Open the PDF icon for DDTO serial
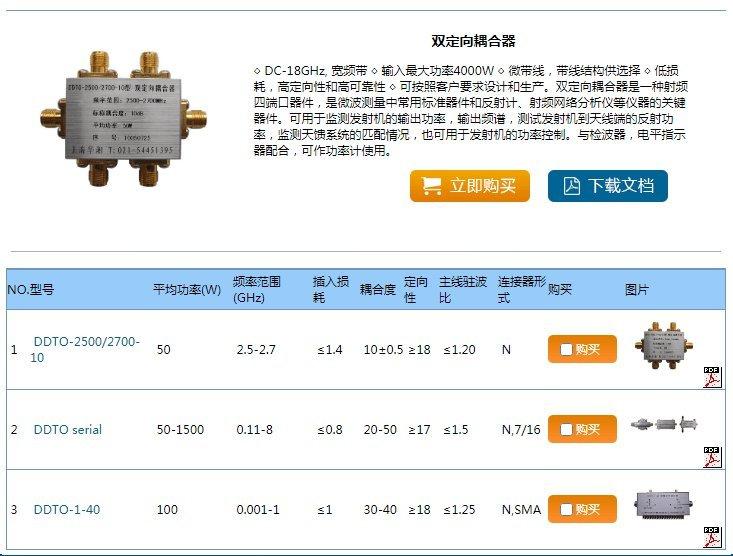The image size is (733, 556). click(712, 456)
